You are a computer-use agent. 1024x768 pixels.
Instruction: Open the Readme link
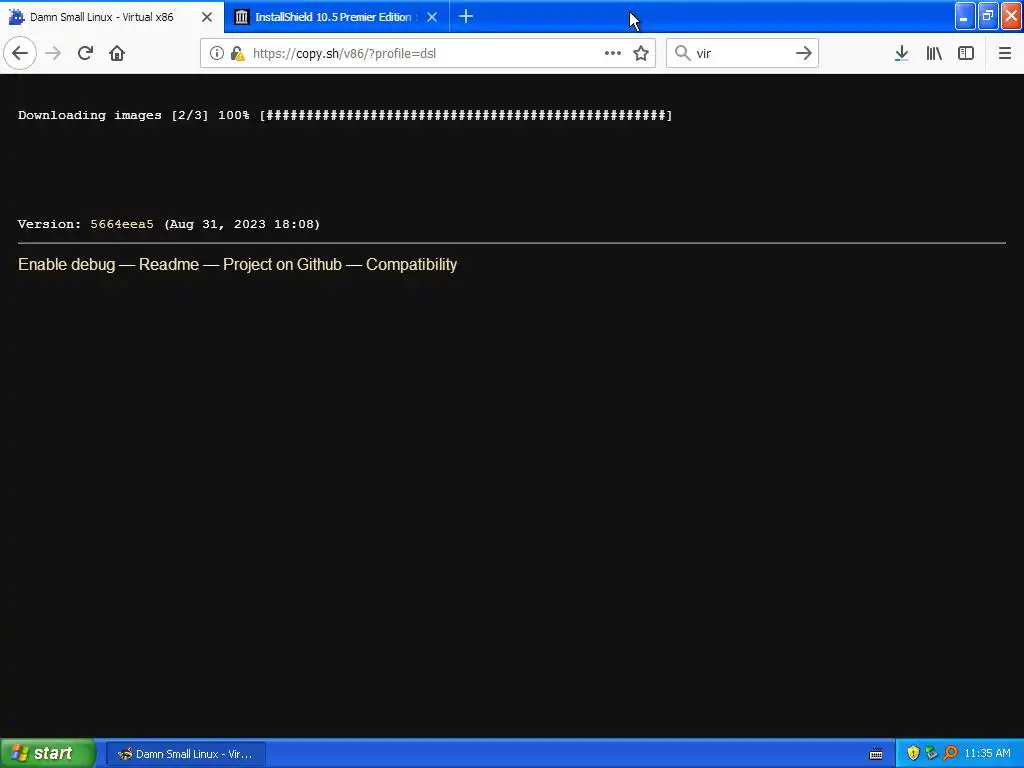point(168,264)
